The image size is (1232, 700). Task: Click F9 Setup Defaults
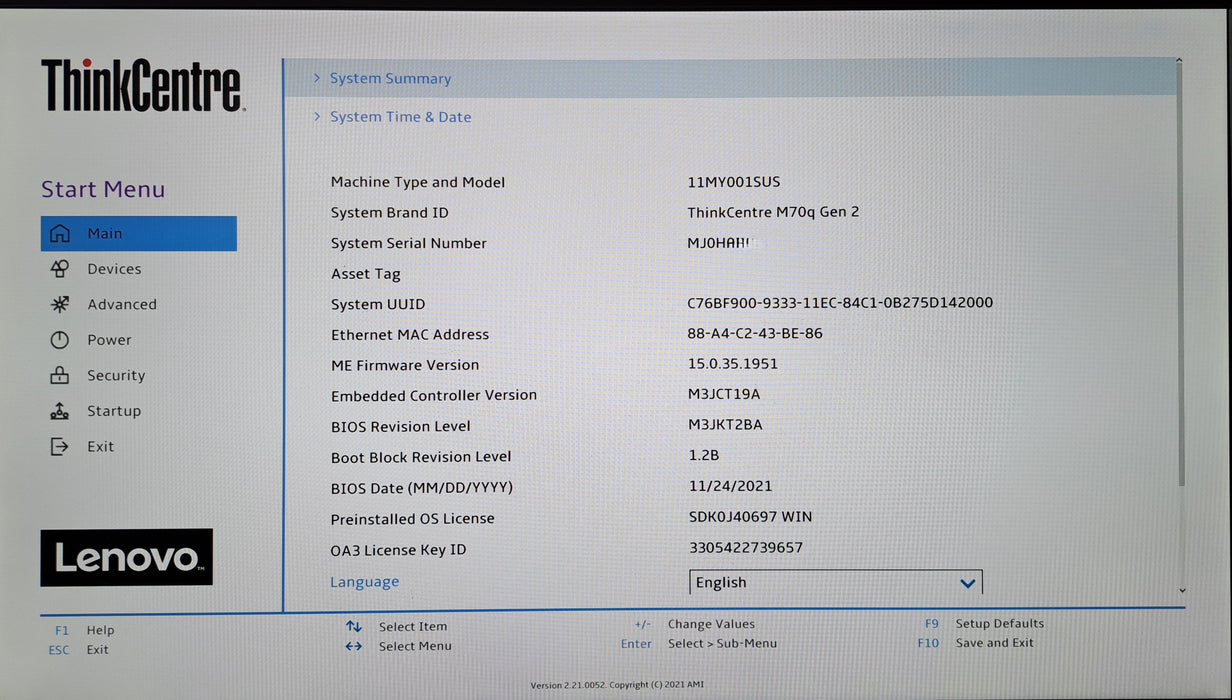point(984,624)
